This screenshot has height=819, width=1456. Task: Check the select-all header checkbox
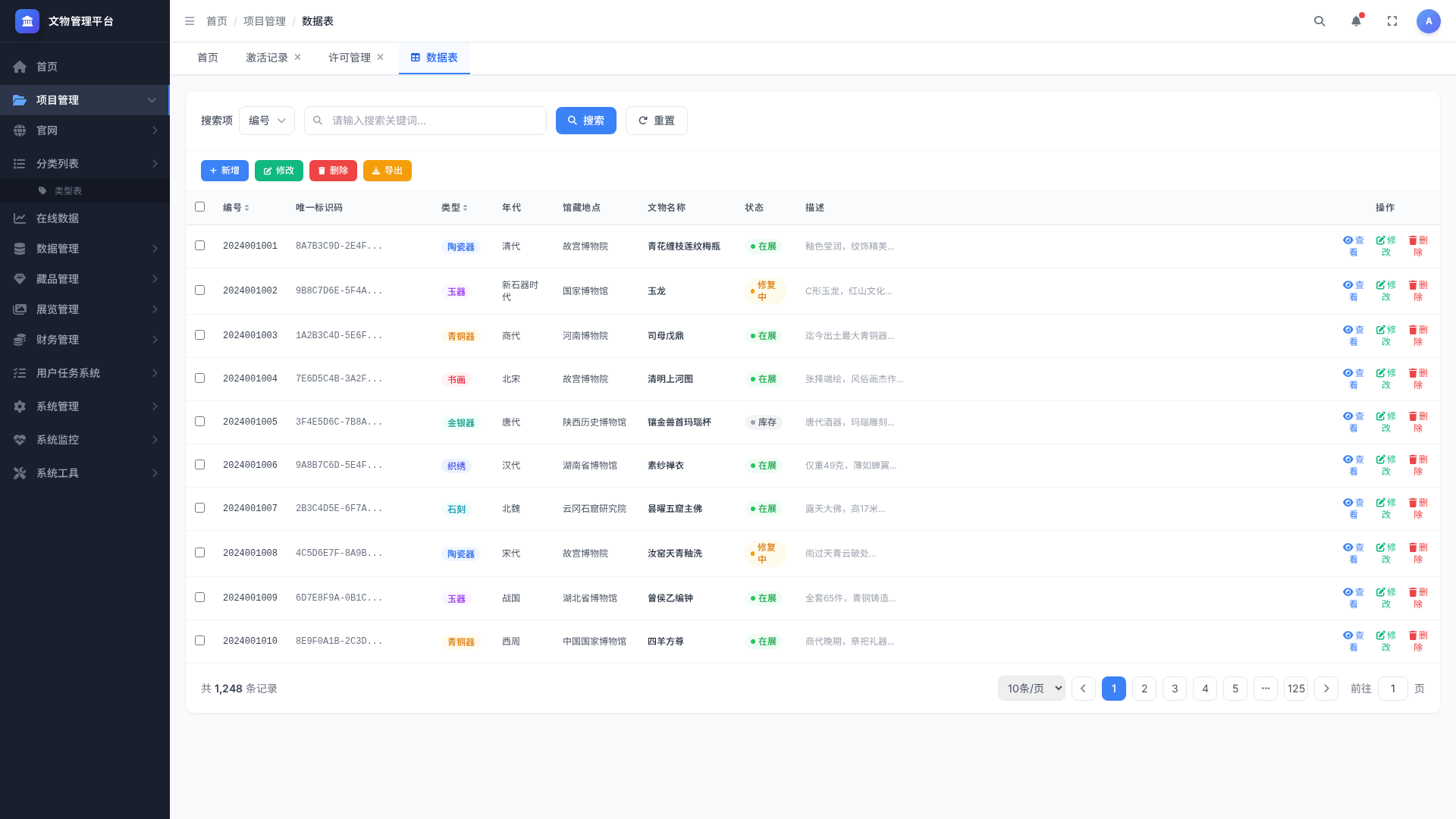(x=200, y=207)
